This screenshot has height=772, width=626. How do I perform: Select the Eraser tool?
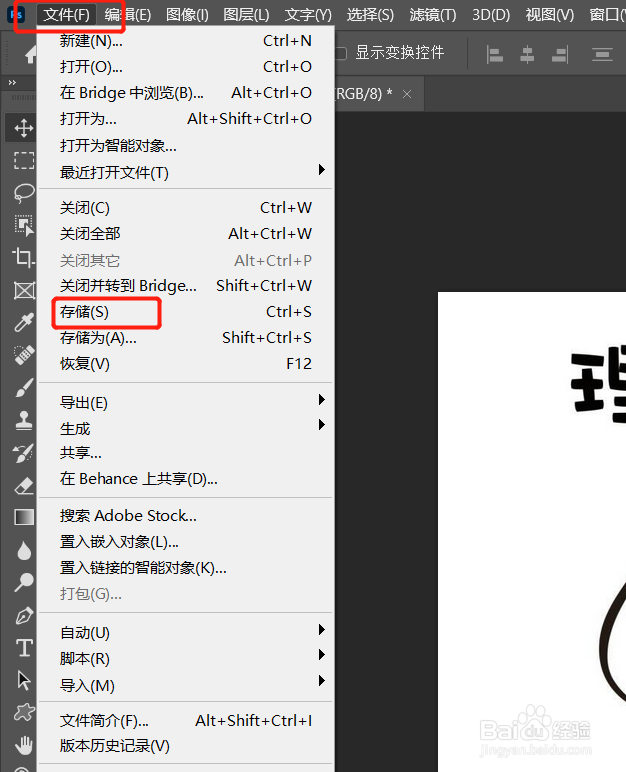coord(24,485)
